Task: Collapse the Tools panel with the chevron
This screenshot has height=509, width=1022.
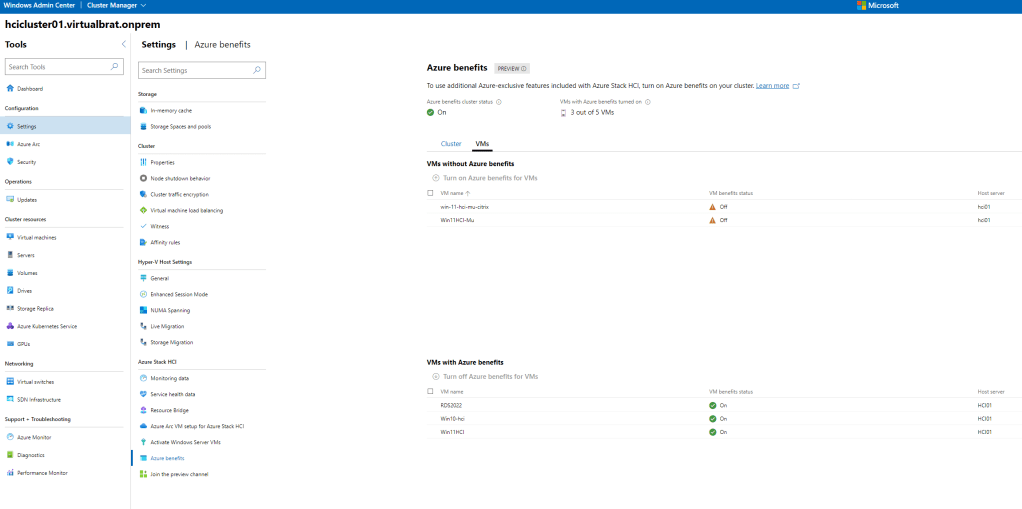Action: (123, 45)
